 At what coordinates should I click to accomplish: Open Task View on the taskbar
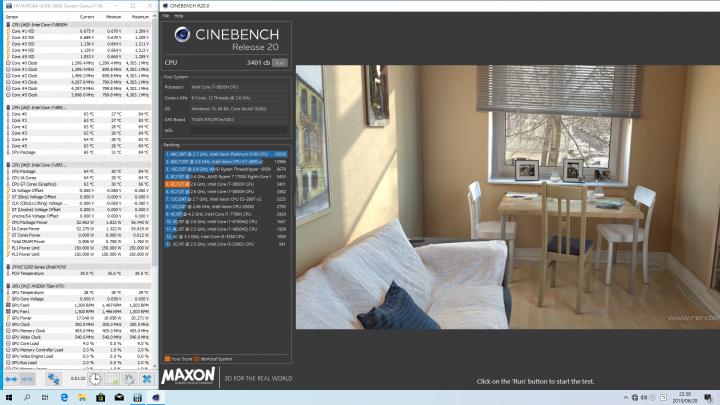coord(45,398)
